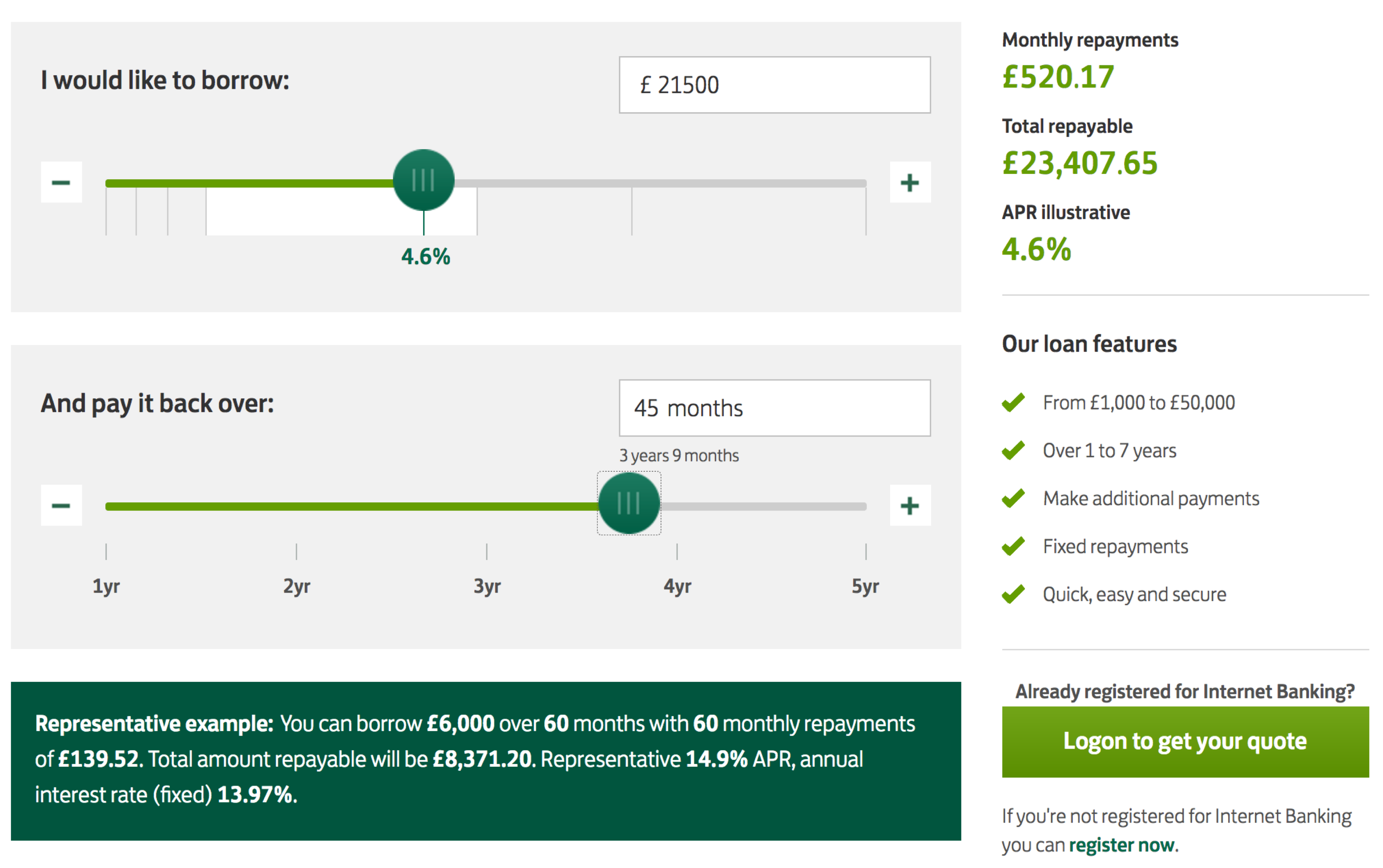Click checkmark beside Make additional payments
This screenshot has width=1383, height=868.
(1013, 498)
